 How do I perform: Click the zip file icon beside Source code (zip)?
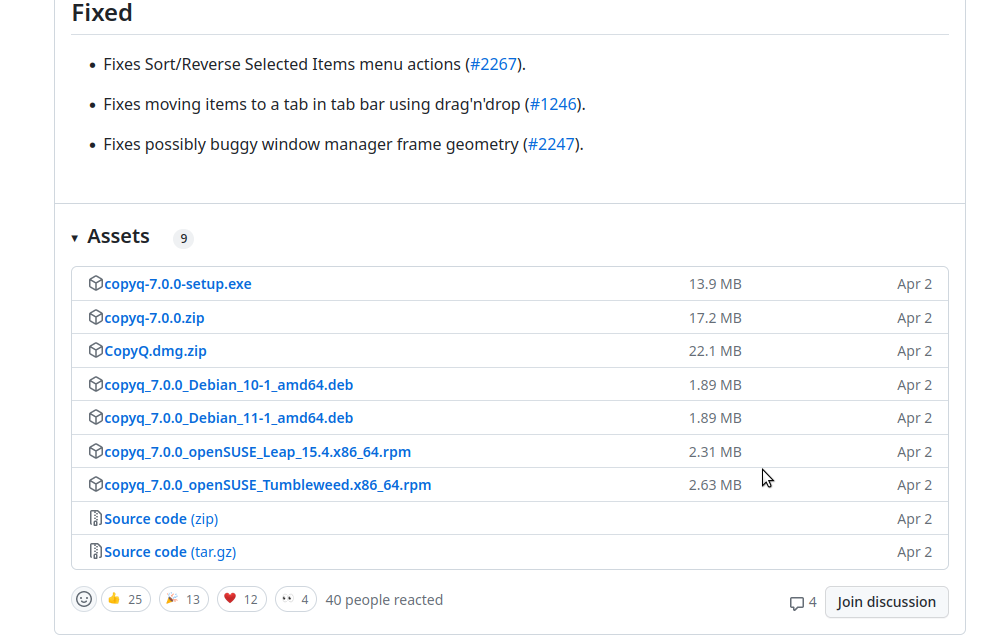pos(96,519)
